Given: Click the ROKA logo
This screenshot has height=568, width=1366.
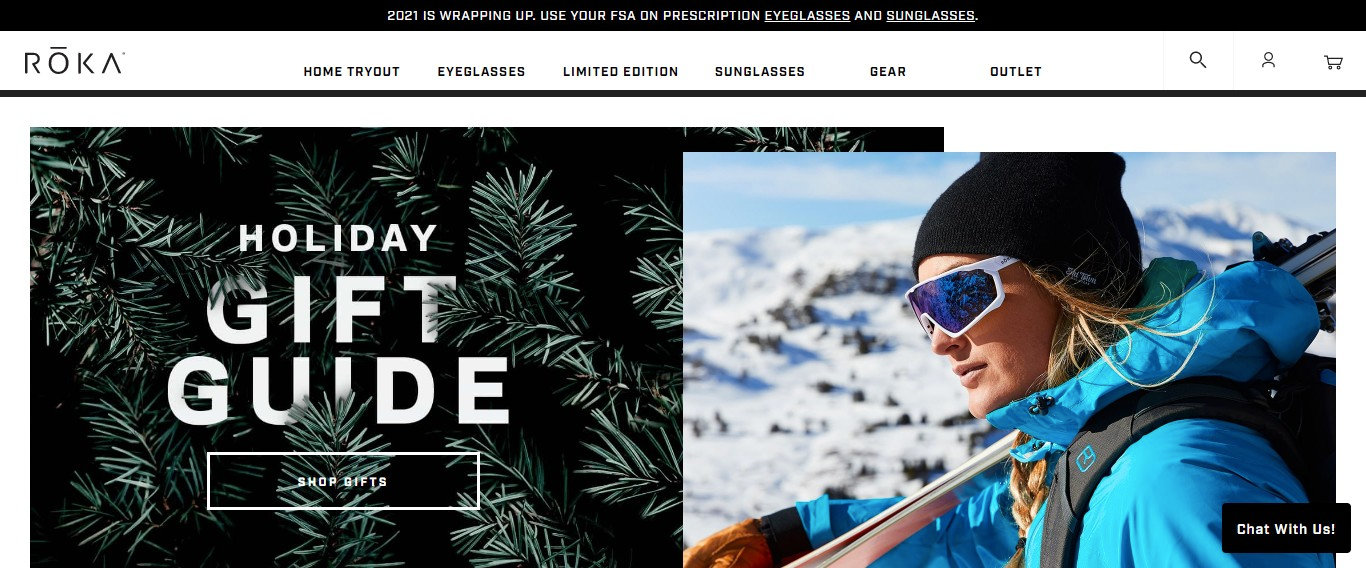Looking at the screenshot, I should 74,62.
